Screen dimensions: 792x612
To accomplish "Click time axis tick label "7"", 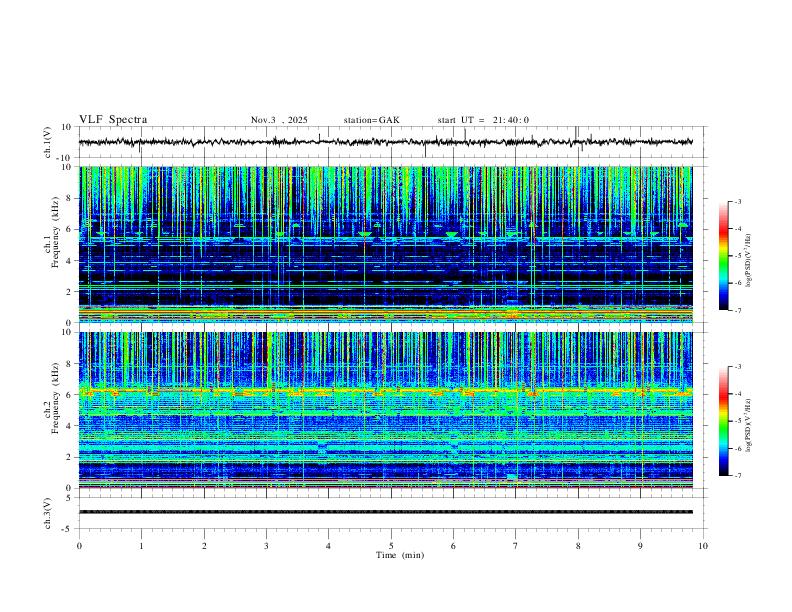I will [x=516, y=546].
